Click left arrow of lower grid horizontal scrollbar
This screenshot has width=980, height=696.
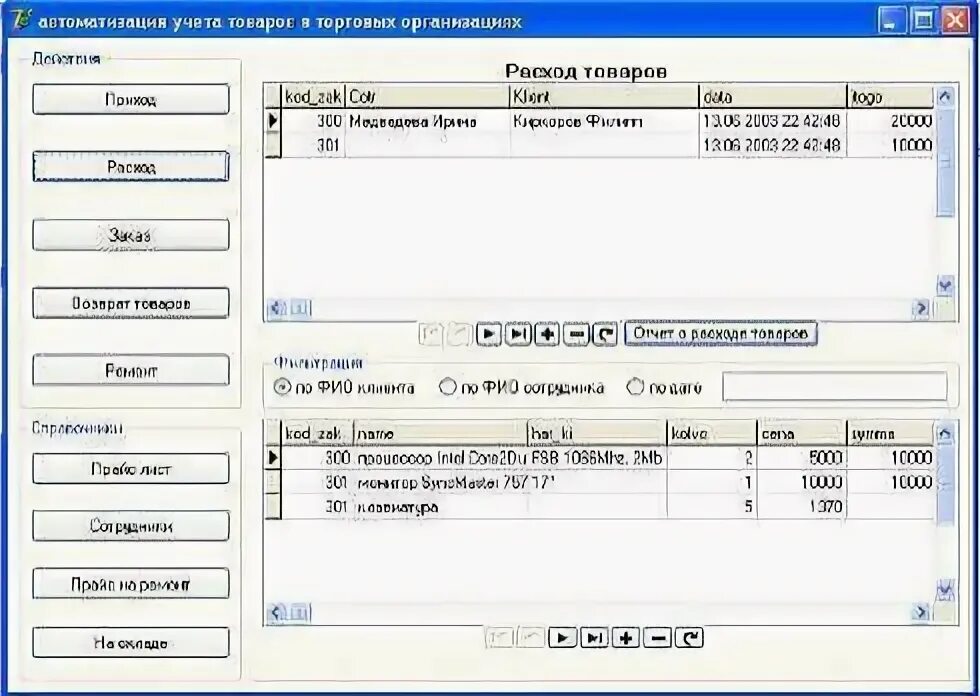277,612
